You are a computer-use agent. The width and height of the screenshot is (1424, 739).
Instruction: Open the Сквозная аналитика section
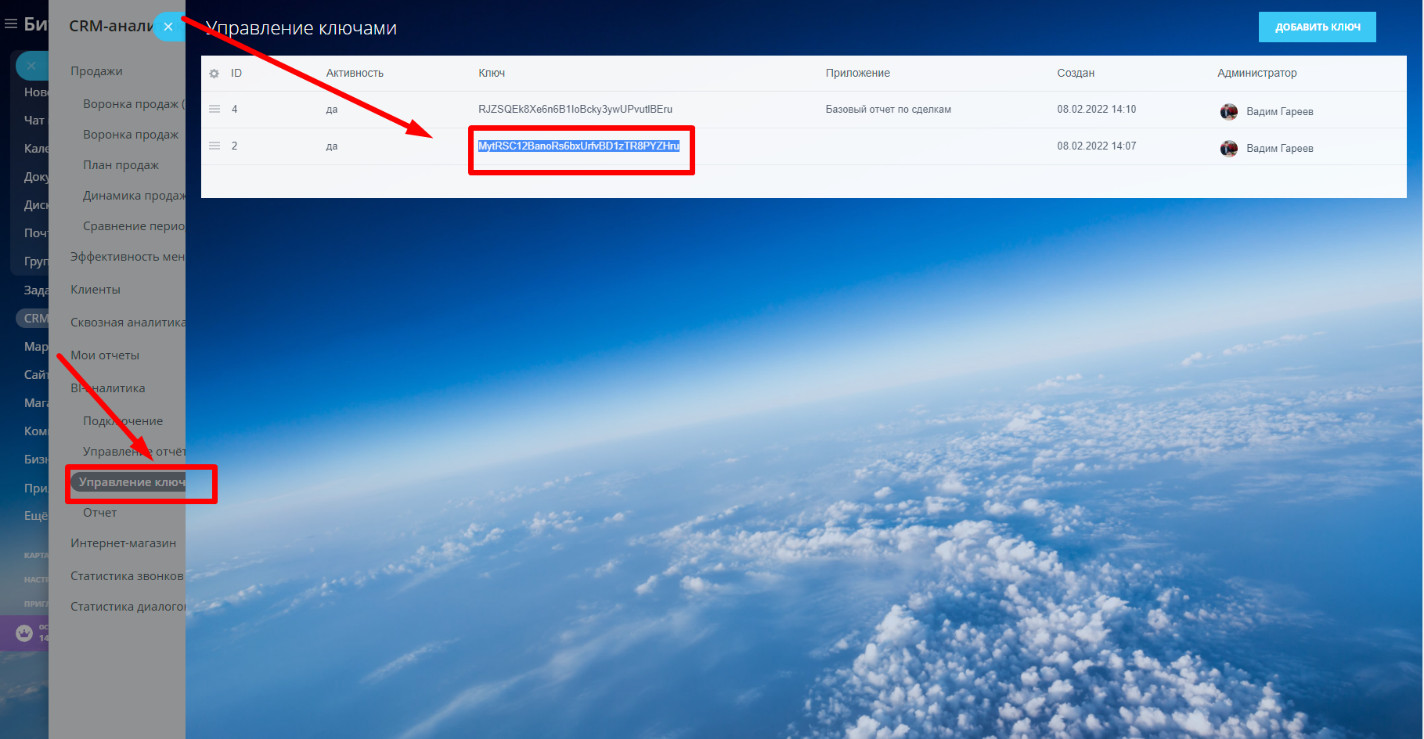click(x=128, y=323)
